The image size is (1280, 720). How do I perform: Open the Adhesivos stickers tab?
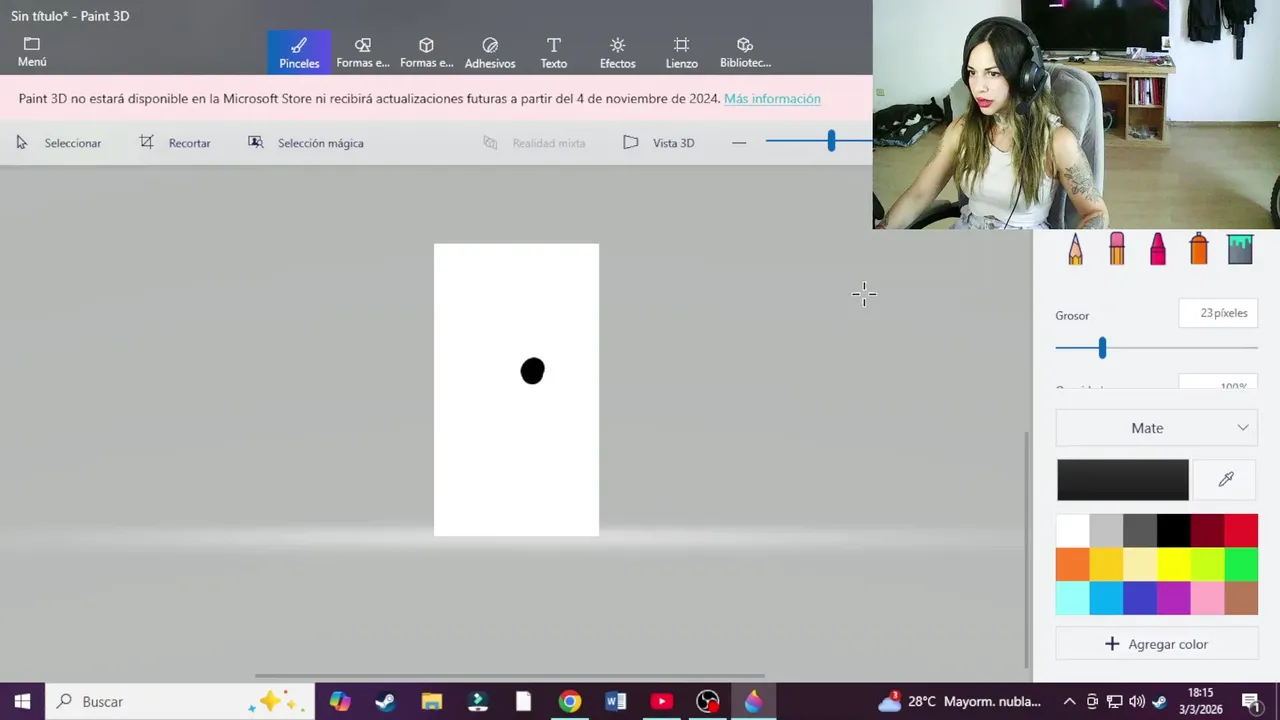tap(490, 52)
